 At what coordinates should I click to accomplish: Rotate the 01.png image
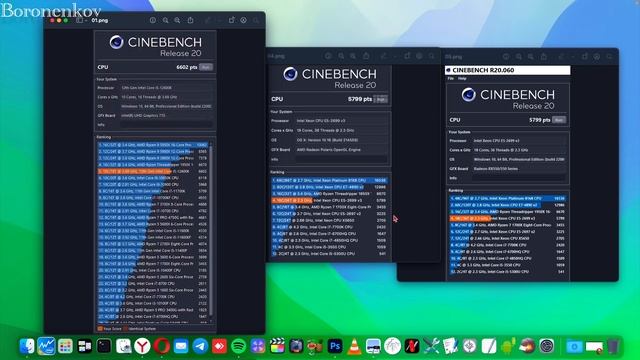[231, 20]
